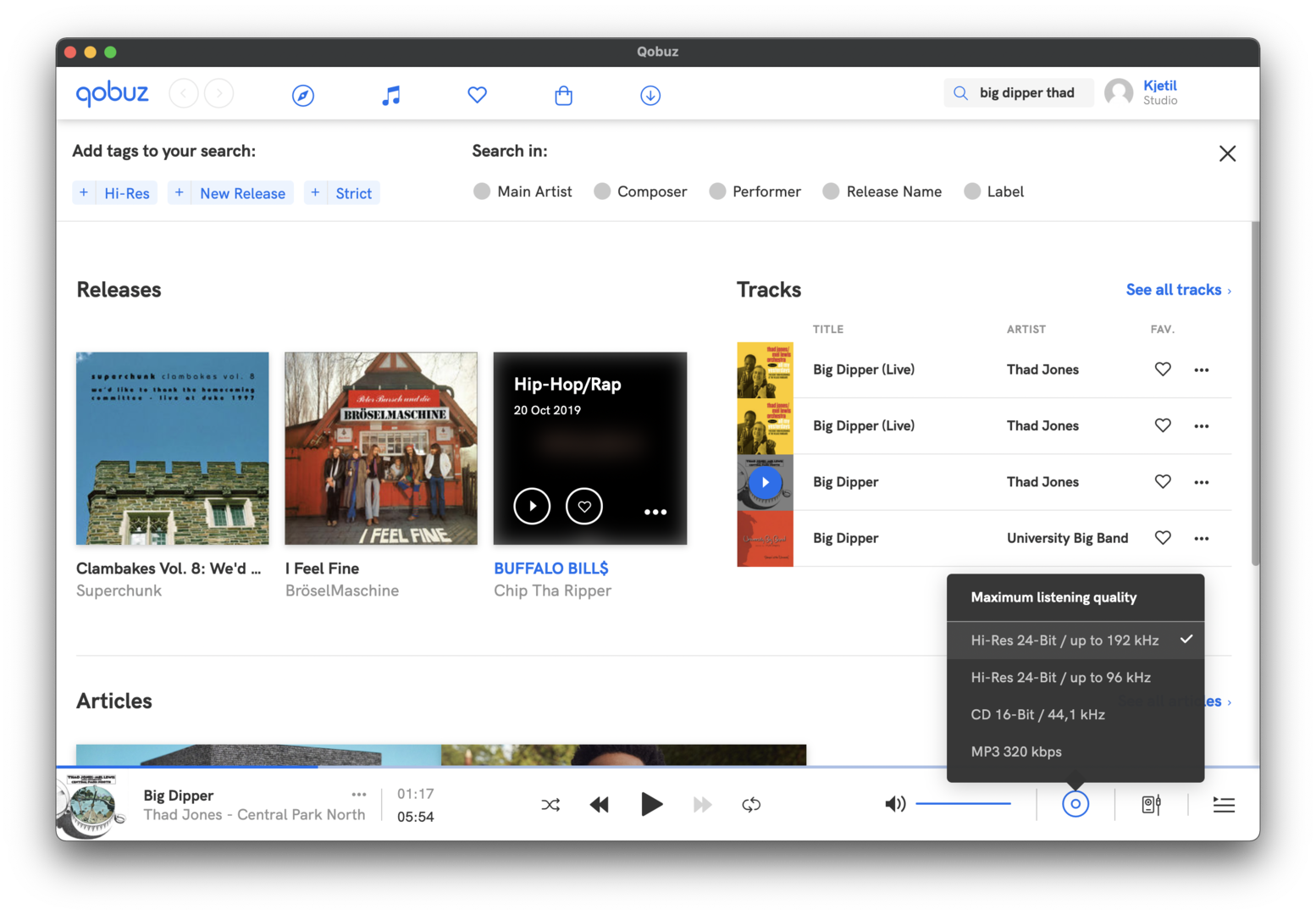1316x915 pixels.
Task: Play the current track
Action: pos(651,804)
